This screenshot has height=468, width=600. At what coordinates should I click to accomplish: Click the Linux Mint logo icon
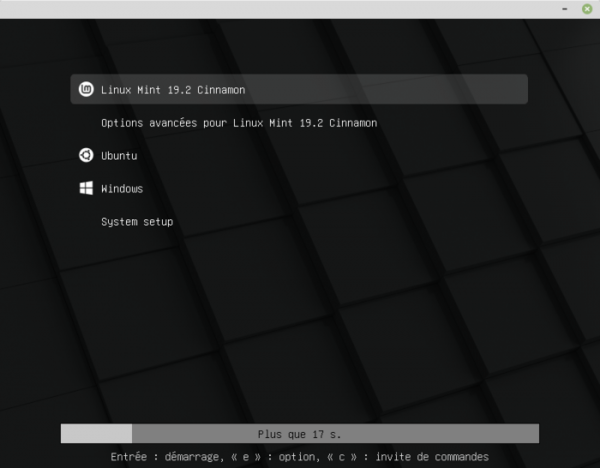pos(86,89)
